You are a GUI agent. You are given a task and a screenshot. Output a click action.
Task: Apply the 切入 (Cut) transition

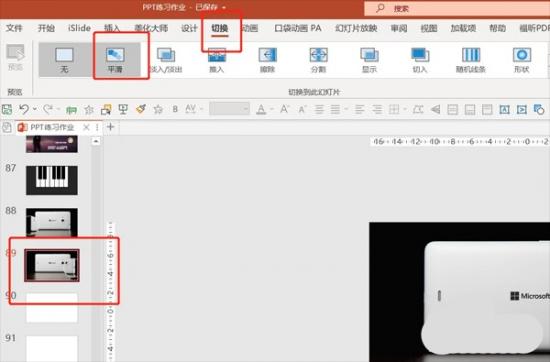(x=420, y=60)
